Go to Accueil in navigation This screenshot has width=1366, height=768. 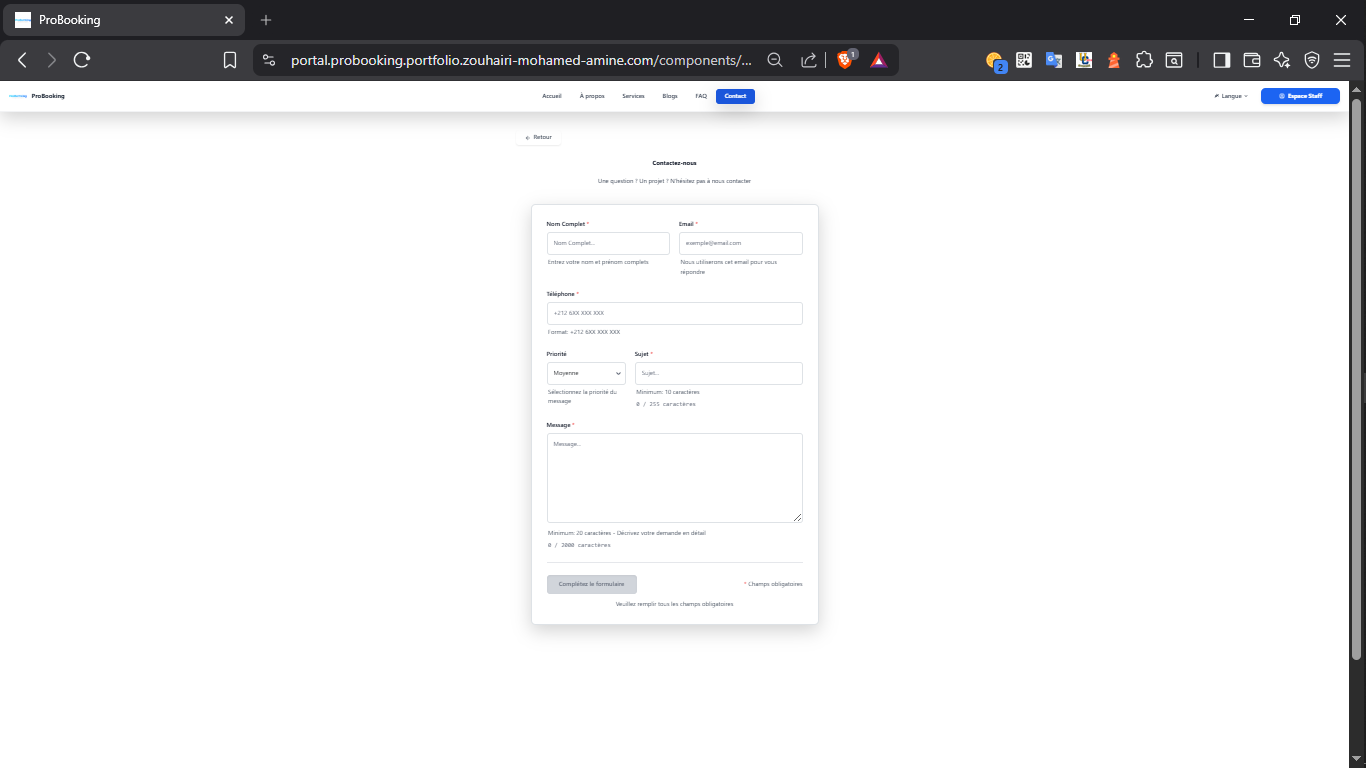552,96
